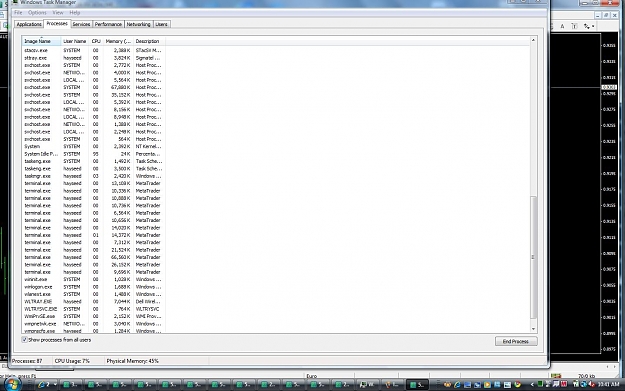Select the WLTRYSVC.EXE process row
625x391 pixels.
point(94,309)
